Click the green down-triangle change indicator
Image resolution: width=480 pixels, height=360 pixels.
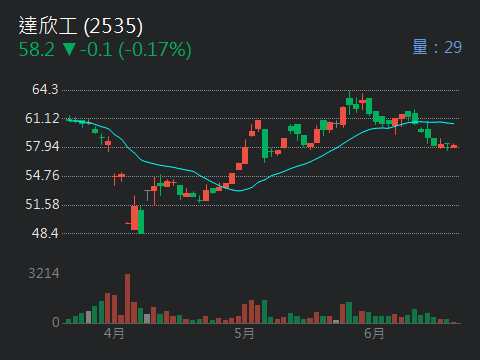click(69, 49)
